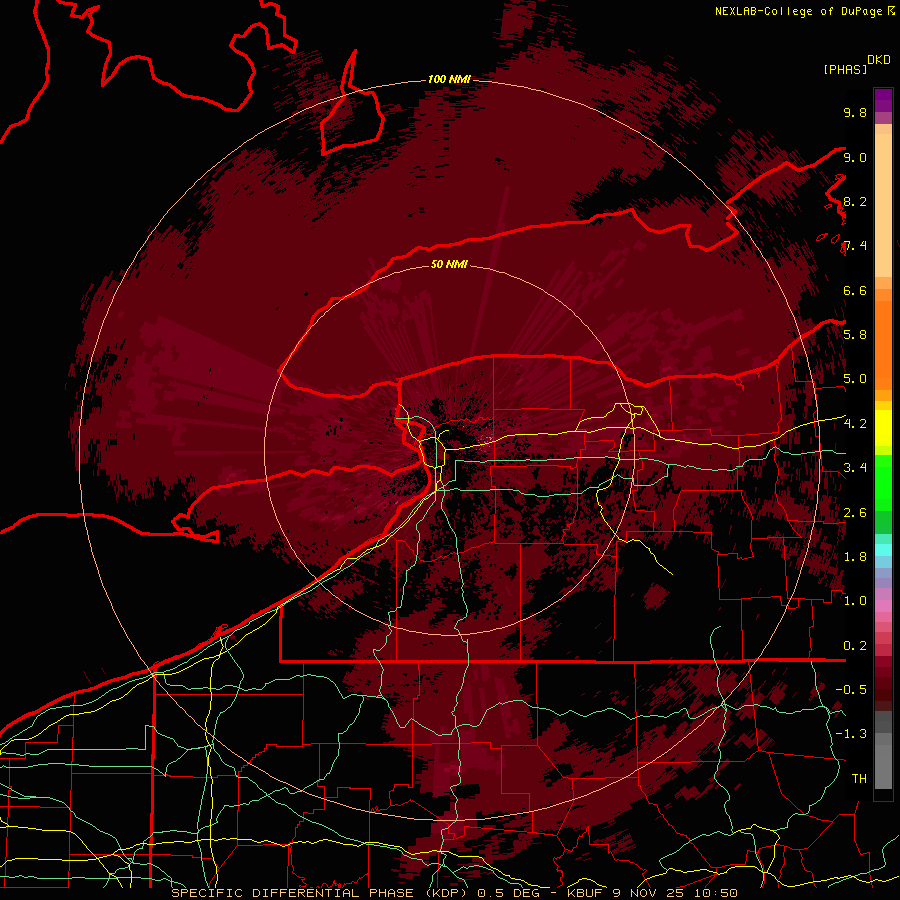Click the 9.8 value on the color scale
Screen dimensions: 900x900
pyautogui.click(x=855, y=112)
